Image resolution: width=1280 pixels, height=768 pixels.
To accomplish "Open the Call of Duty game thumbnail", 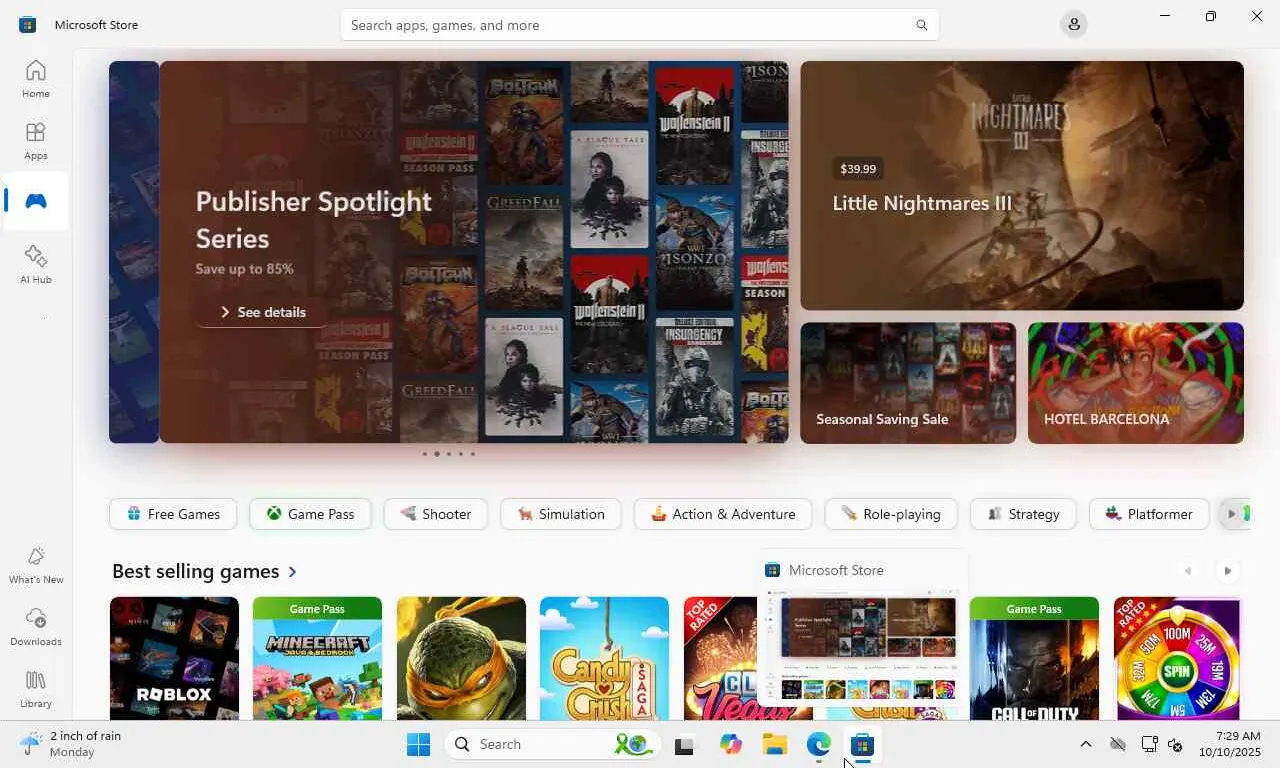I will pyautogui.click(x=1034, y=658).
